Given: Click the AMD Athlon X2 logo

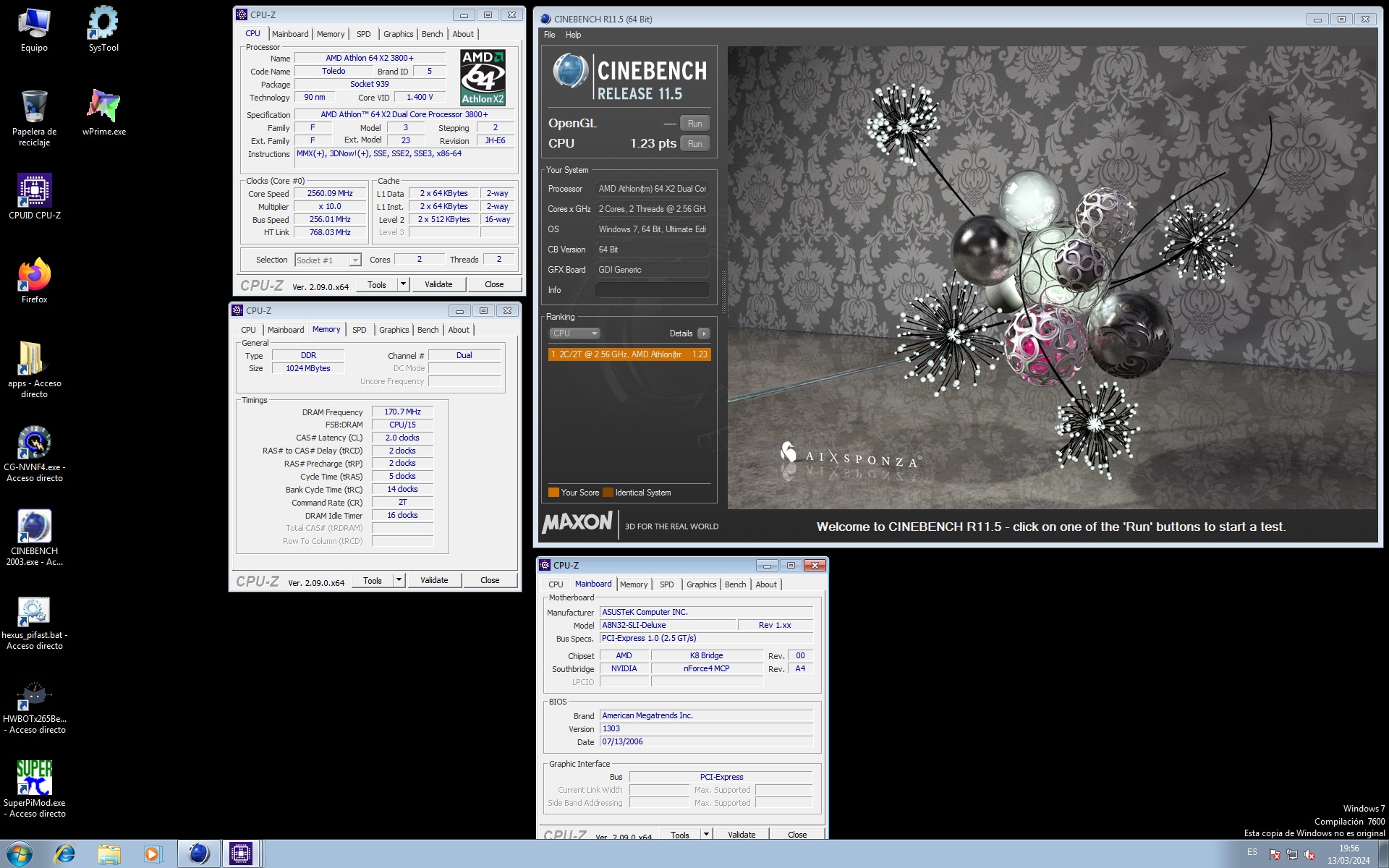Looking at the screenshot, I should coord(483,77).
